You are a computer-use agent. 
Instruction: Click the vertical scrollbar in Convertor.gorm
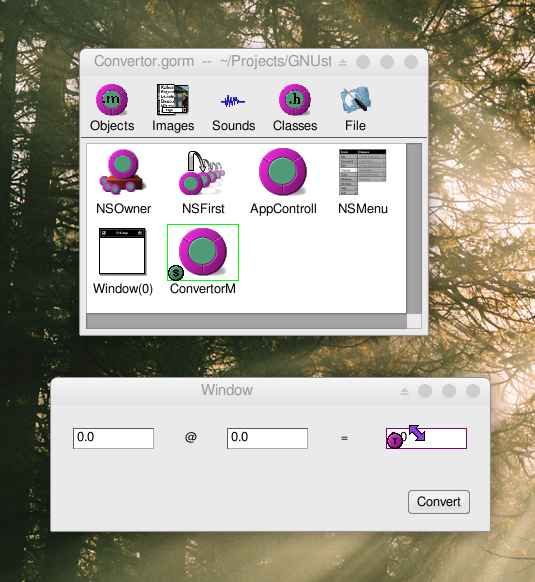pos(414,229)
